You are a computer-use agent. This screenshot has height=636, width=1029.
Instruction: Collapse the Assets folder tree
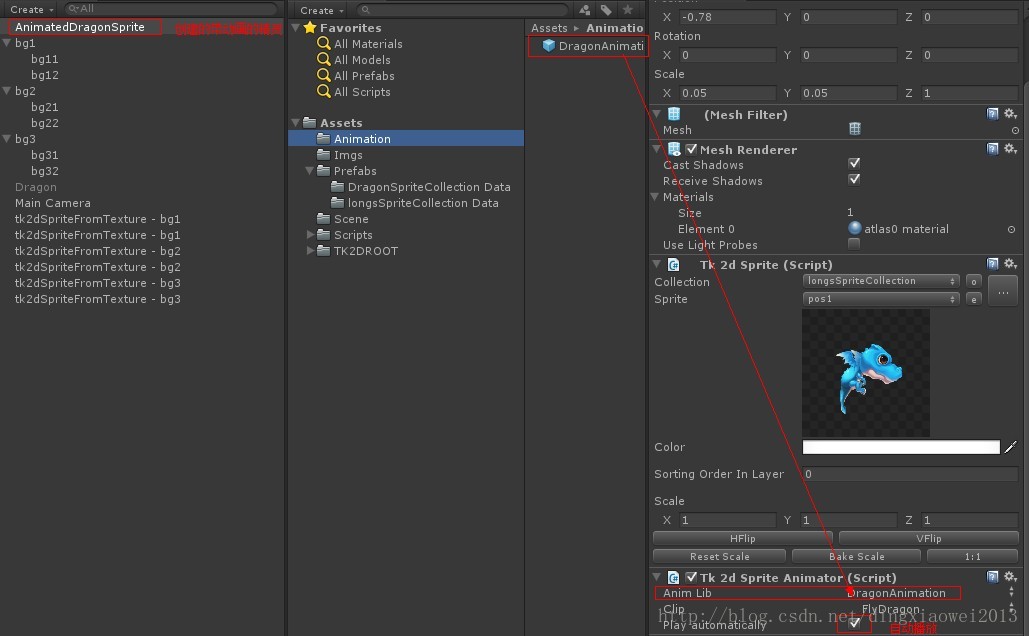296,123
